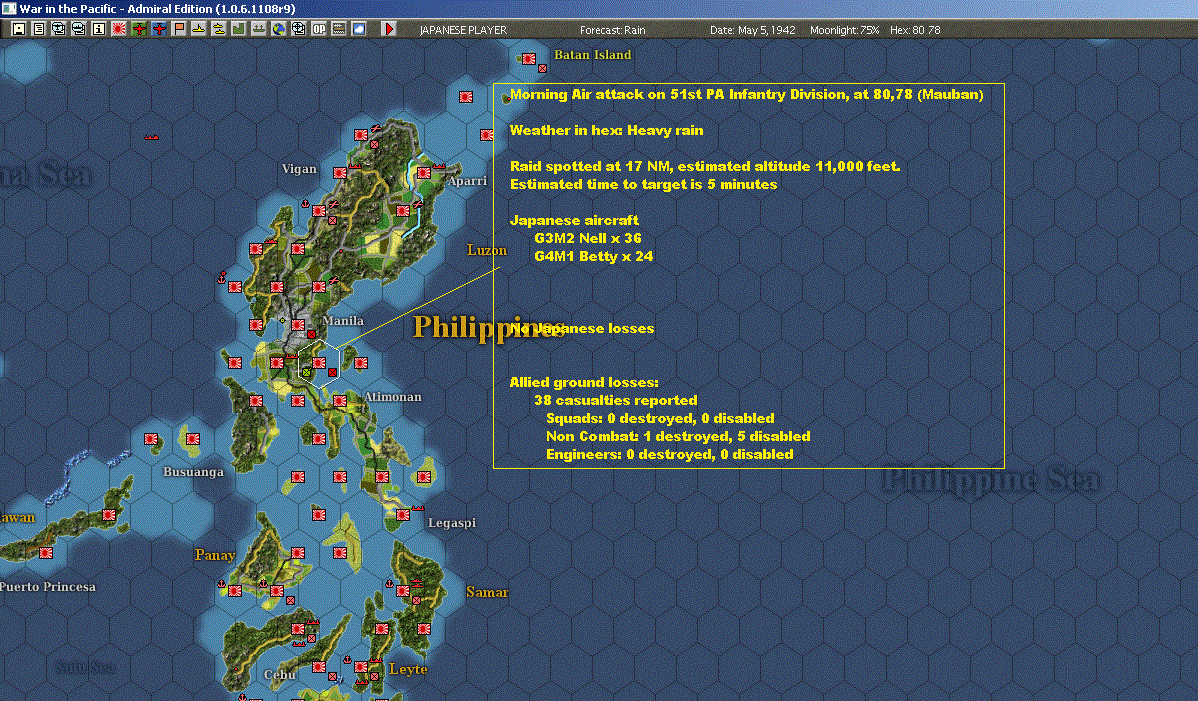
Task: Click 'Squads: 0 destroyed, 0 disabled' line
Action: coord(660,418)
